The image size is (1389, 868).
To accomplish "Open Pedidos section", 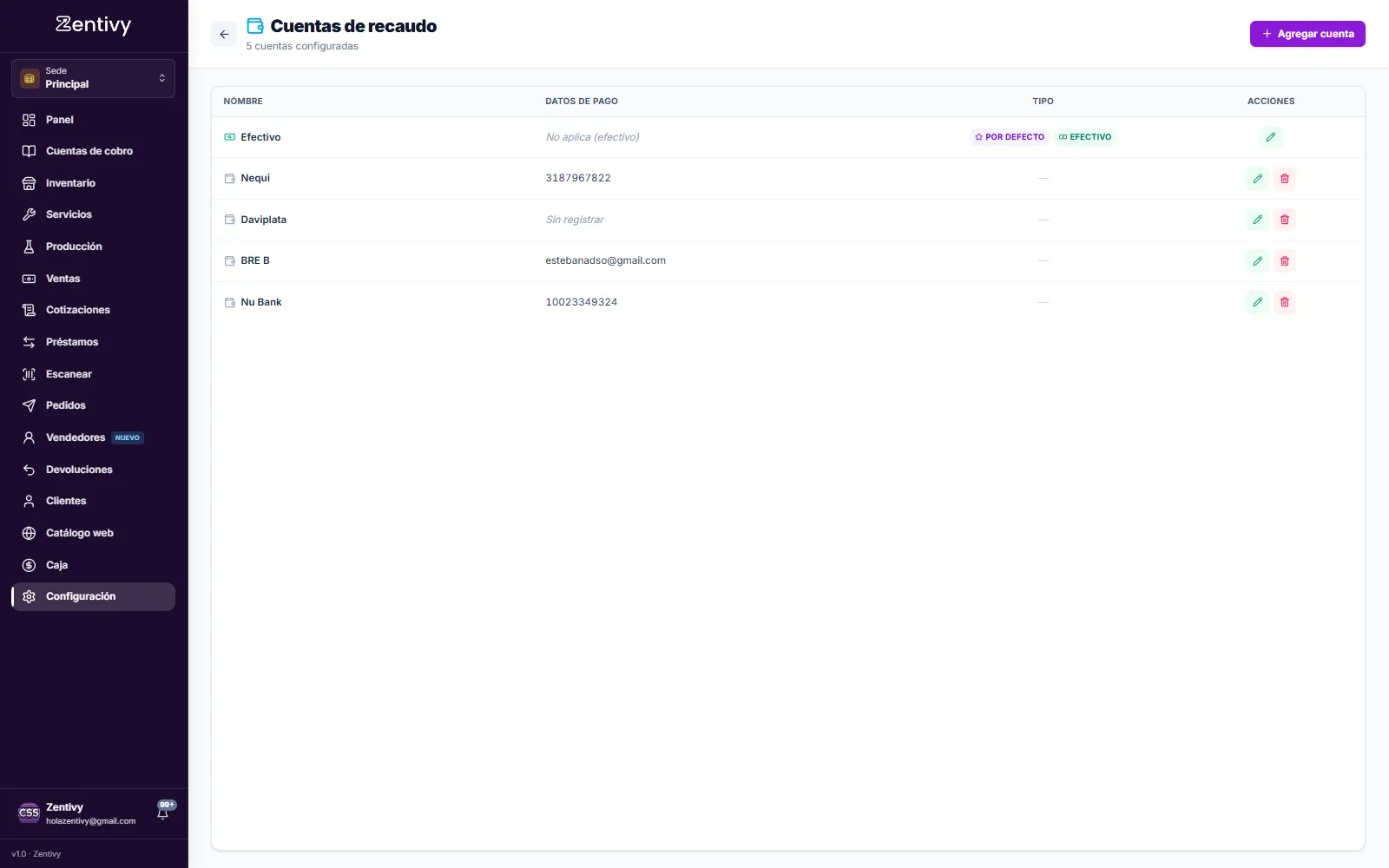I will (x=94, y=405).
